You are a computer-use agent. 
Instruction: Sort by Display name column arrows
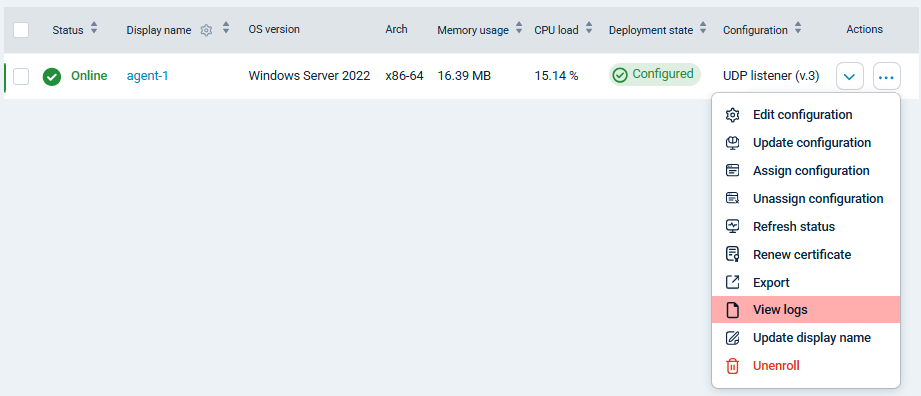[226, 28]
